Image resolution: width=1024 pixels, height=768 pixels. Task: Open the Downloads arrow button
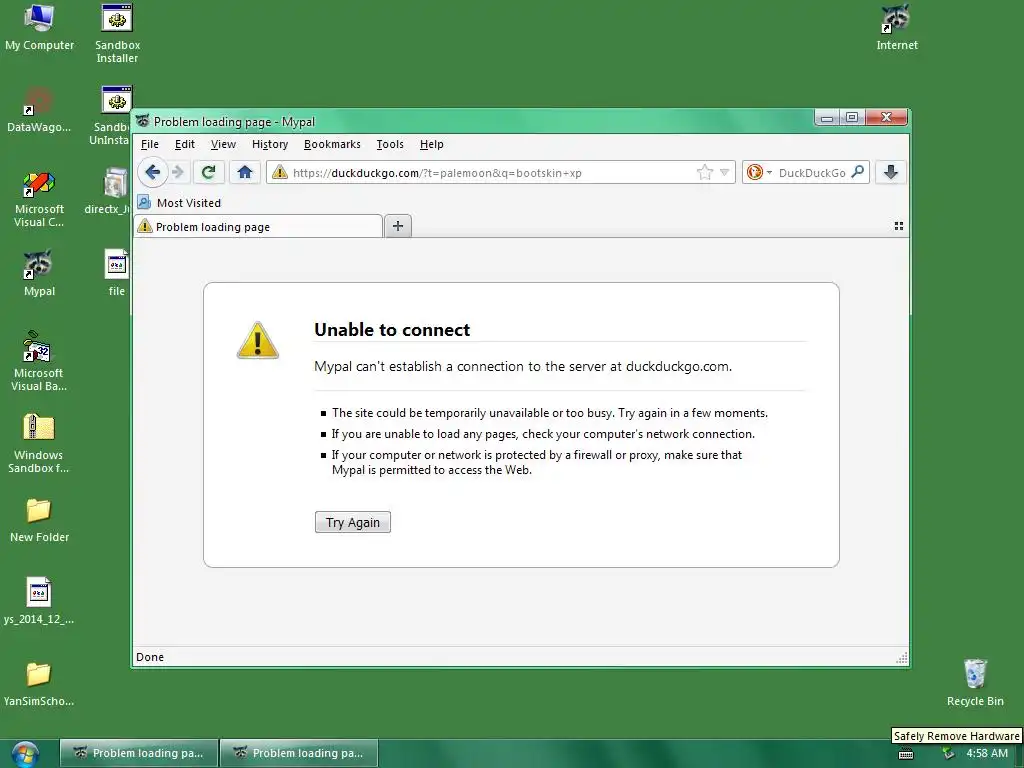point(891,172)
